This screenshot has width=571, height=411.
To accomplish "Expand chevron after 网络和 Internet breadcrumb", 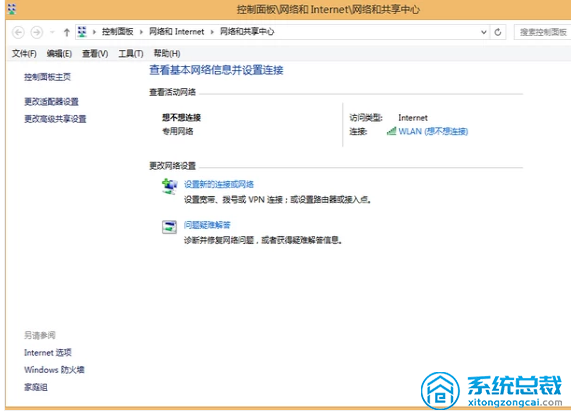I will (x=212, y=32).
